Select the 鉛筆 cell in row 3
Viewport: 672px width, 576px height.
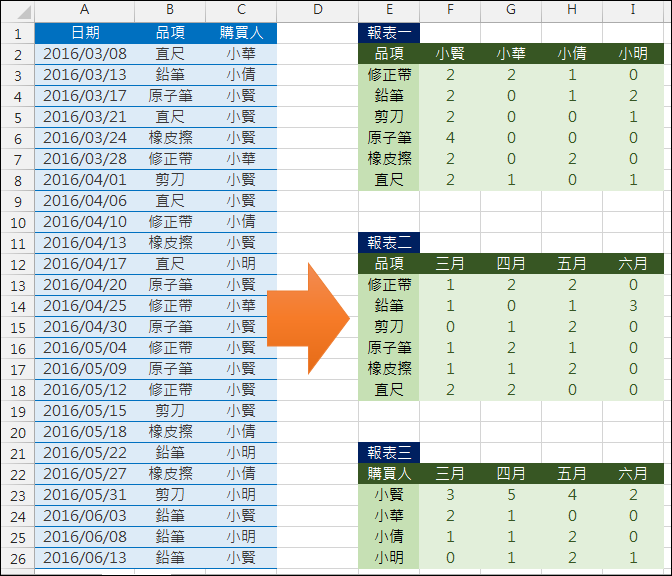(170, 75)
